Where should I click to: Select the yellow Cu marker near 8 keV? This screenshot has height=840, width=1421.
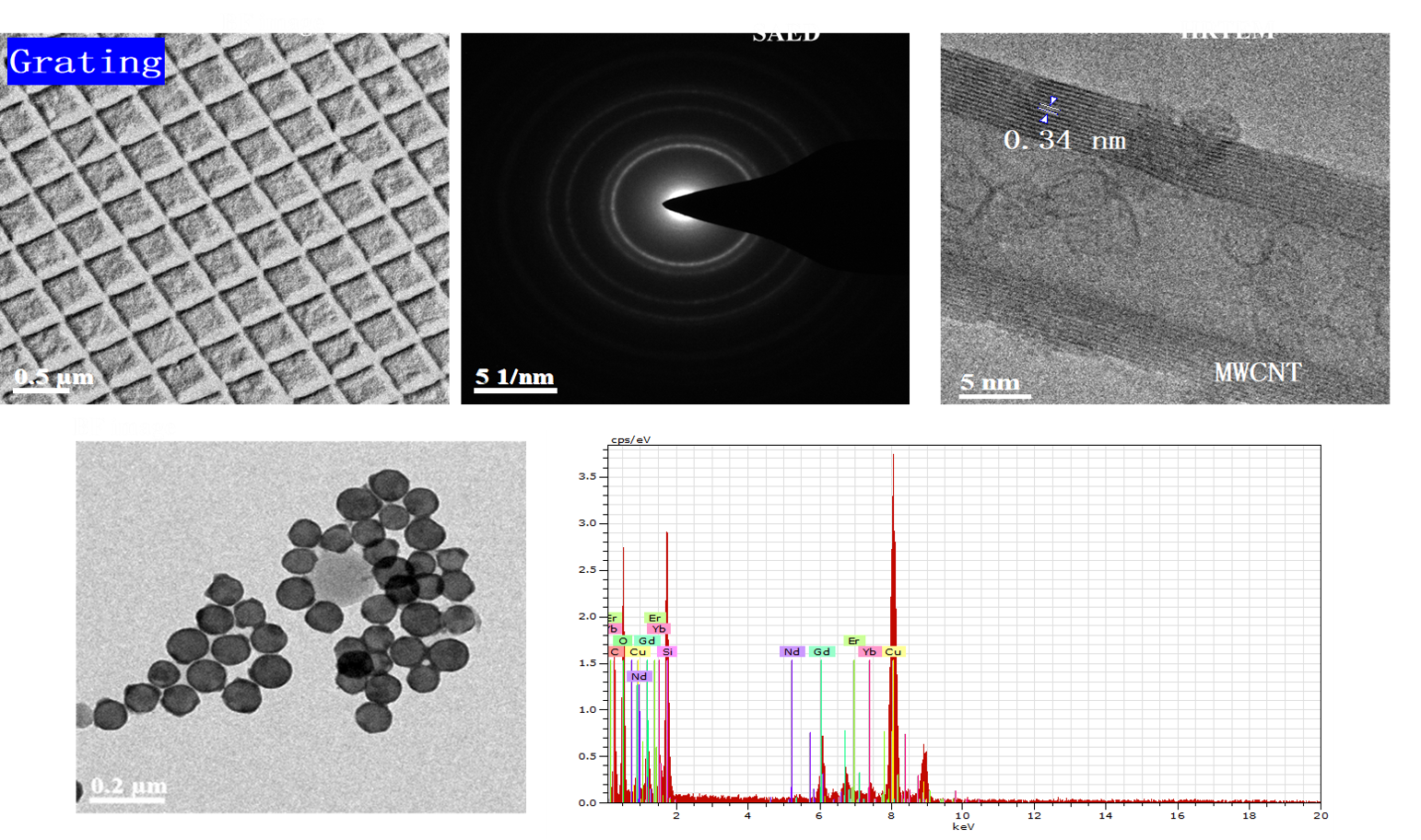point(893,651)
